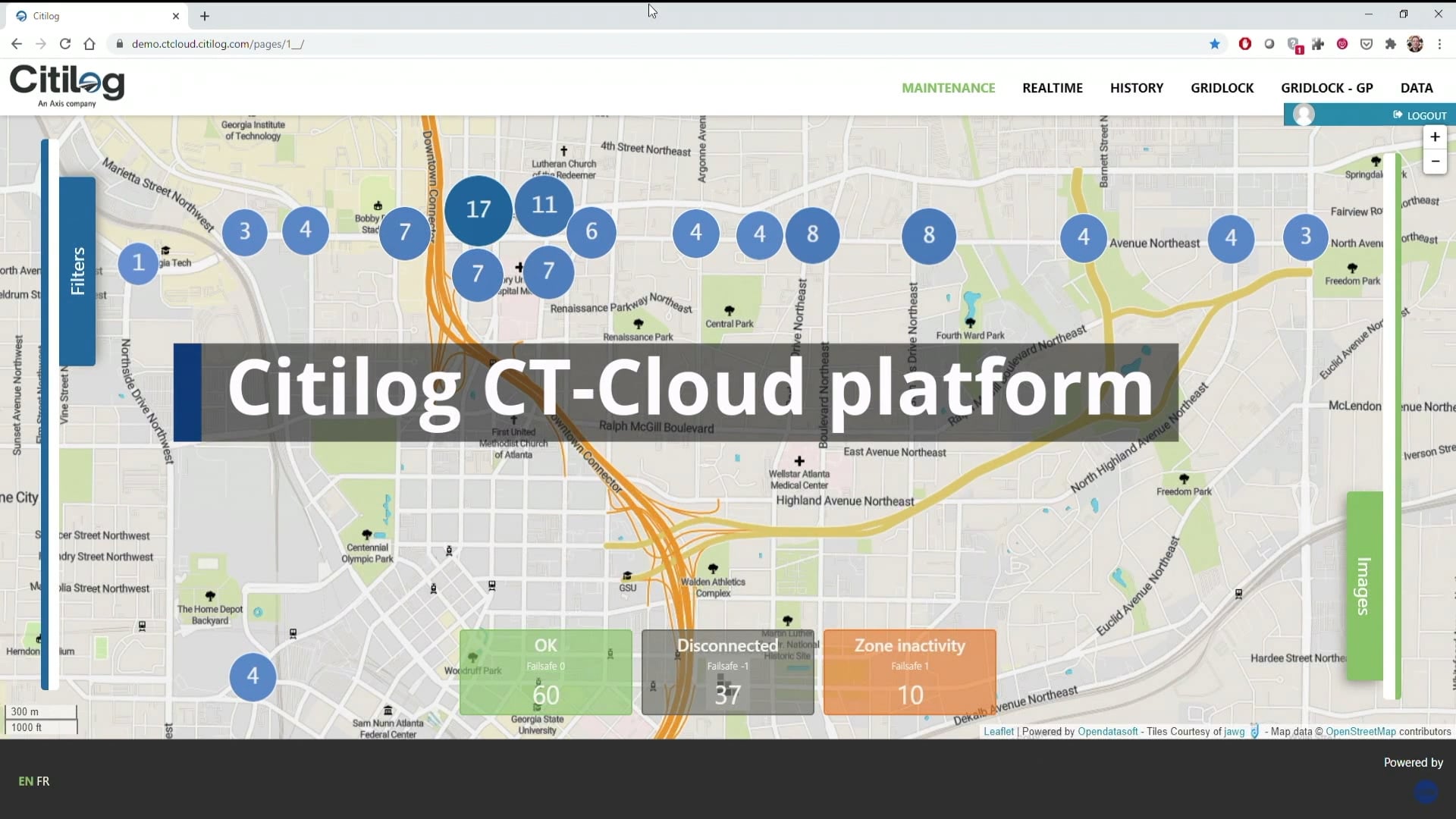Click the Chrome profile avatar

pos(1415,44)
